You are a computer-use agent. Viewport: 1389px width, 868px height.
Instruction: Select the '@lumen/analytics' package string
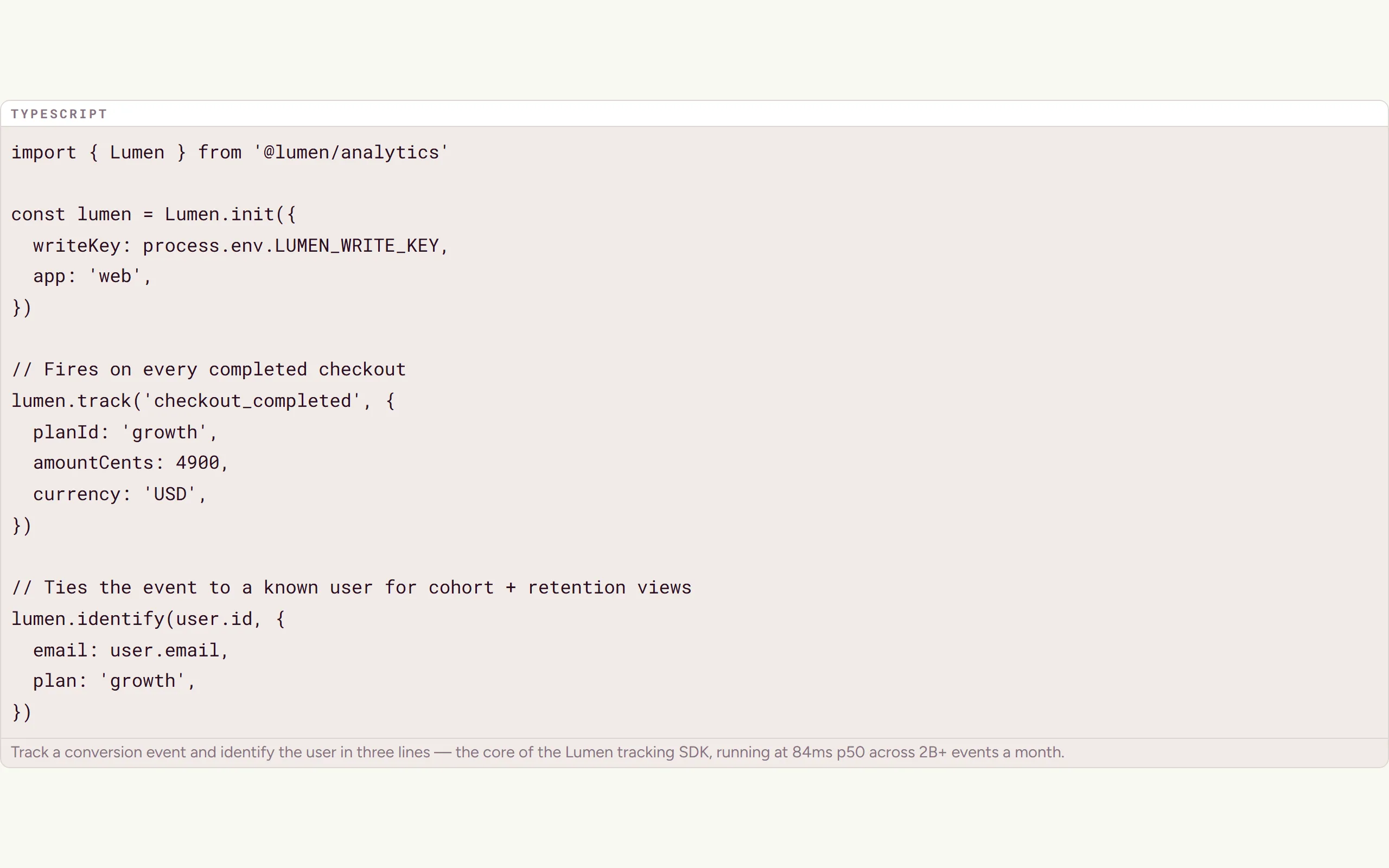pos(351,152)
